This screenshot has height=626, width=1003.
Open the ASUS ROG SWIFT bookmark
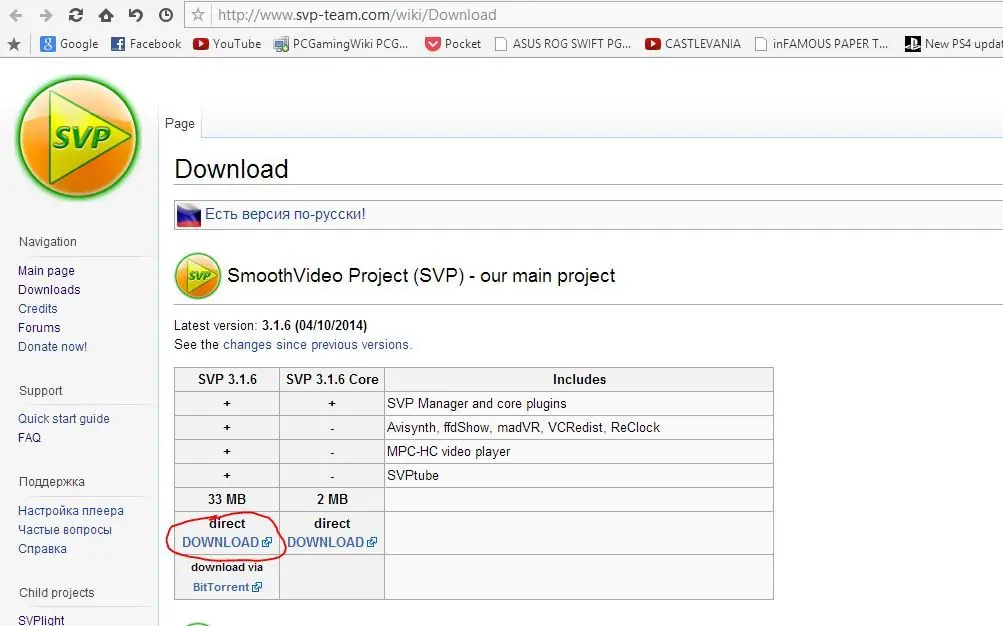click(x=563, y=44)
